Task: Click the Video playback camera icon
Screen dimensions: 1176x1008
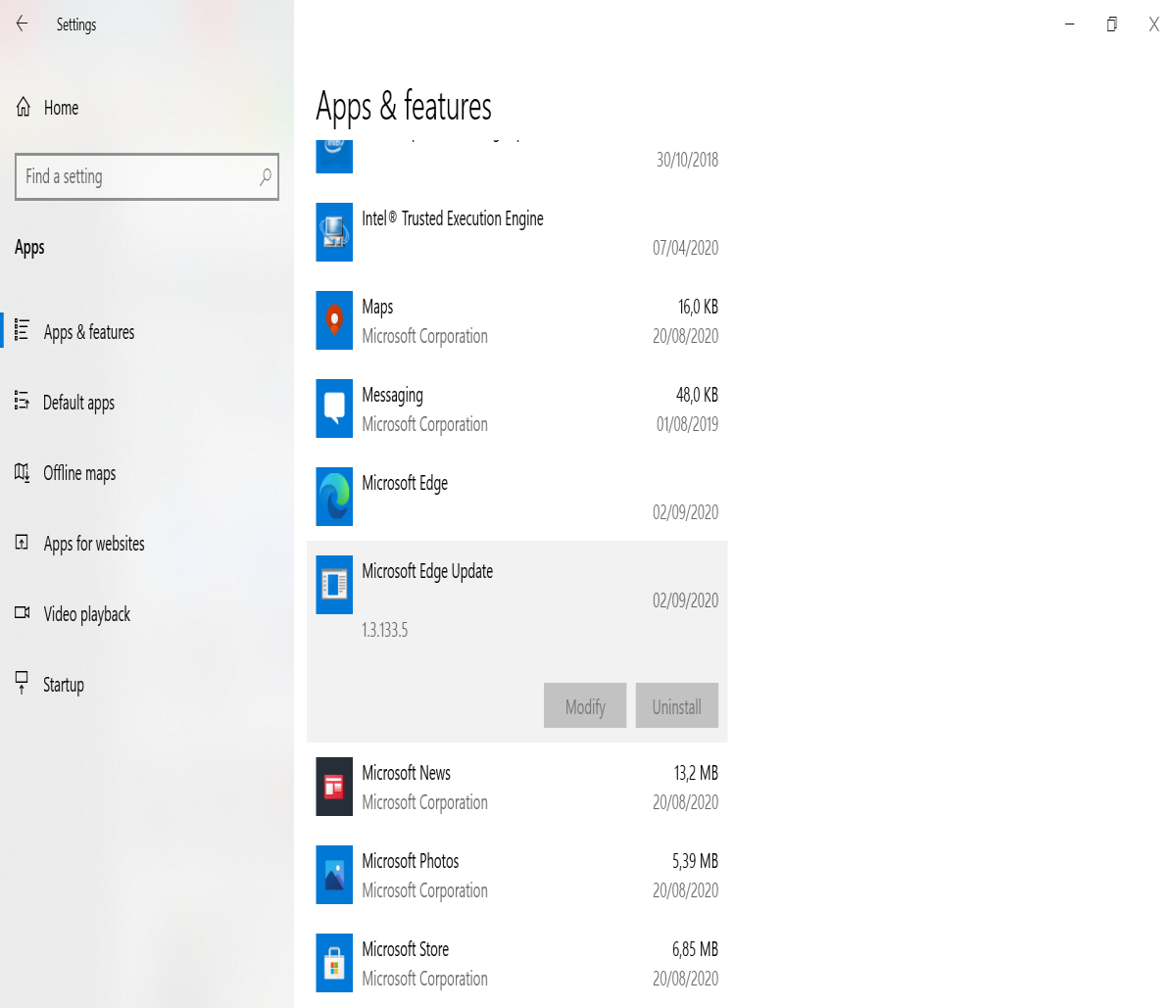Action: pos(22,613)
